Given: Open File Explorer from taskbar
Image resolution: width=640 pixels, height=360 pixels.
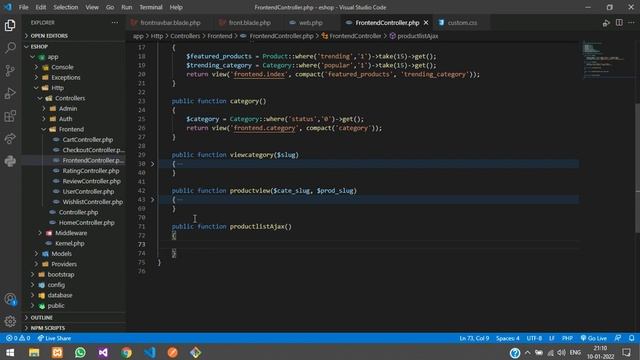Looking at the screenshot, I should pyautogui.click(x=34, y=352).
